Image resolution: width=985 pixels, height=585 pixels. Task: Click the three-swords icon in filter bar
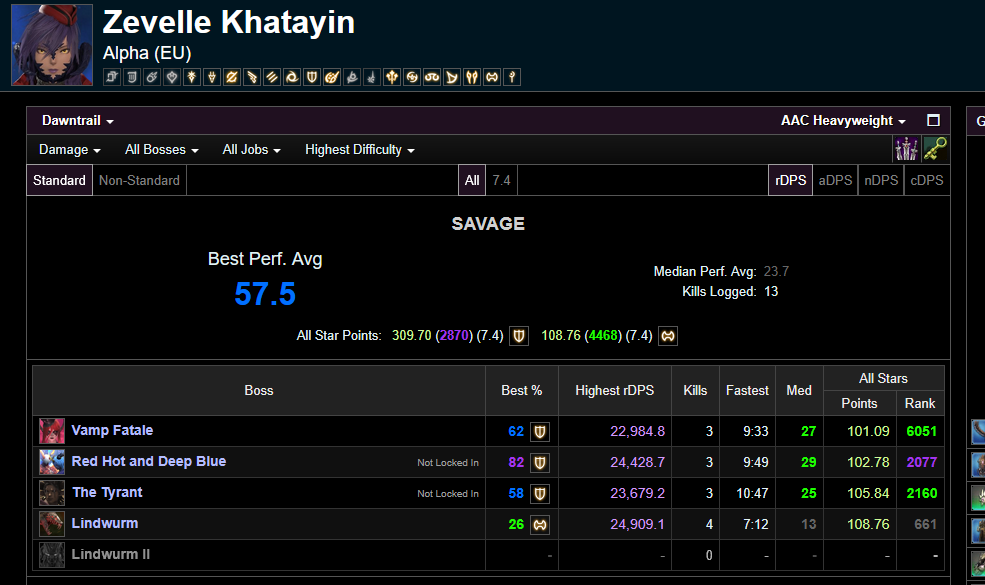(x=906, y=150)
